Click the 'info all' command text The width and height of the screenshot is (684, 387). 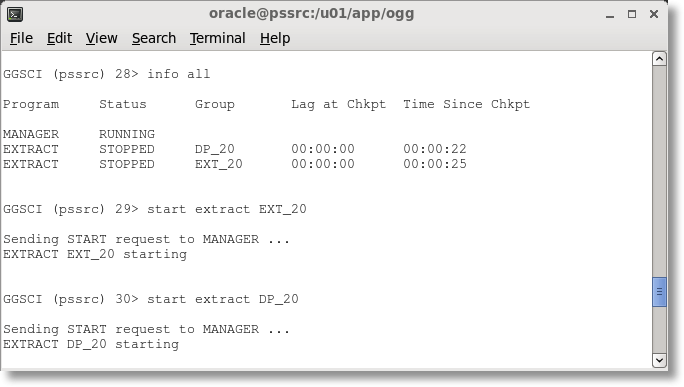(178, 74)
